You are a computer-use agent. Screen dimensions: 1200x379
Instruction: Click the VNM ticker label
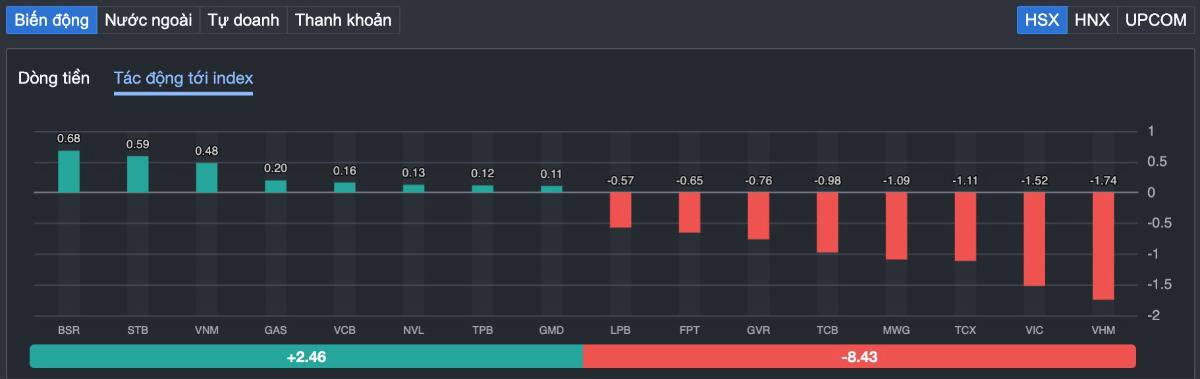coord(207,330)
